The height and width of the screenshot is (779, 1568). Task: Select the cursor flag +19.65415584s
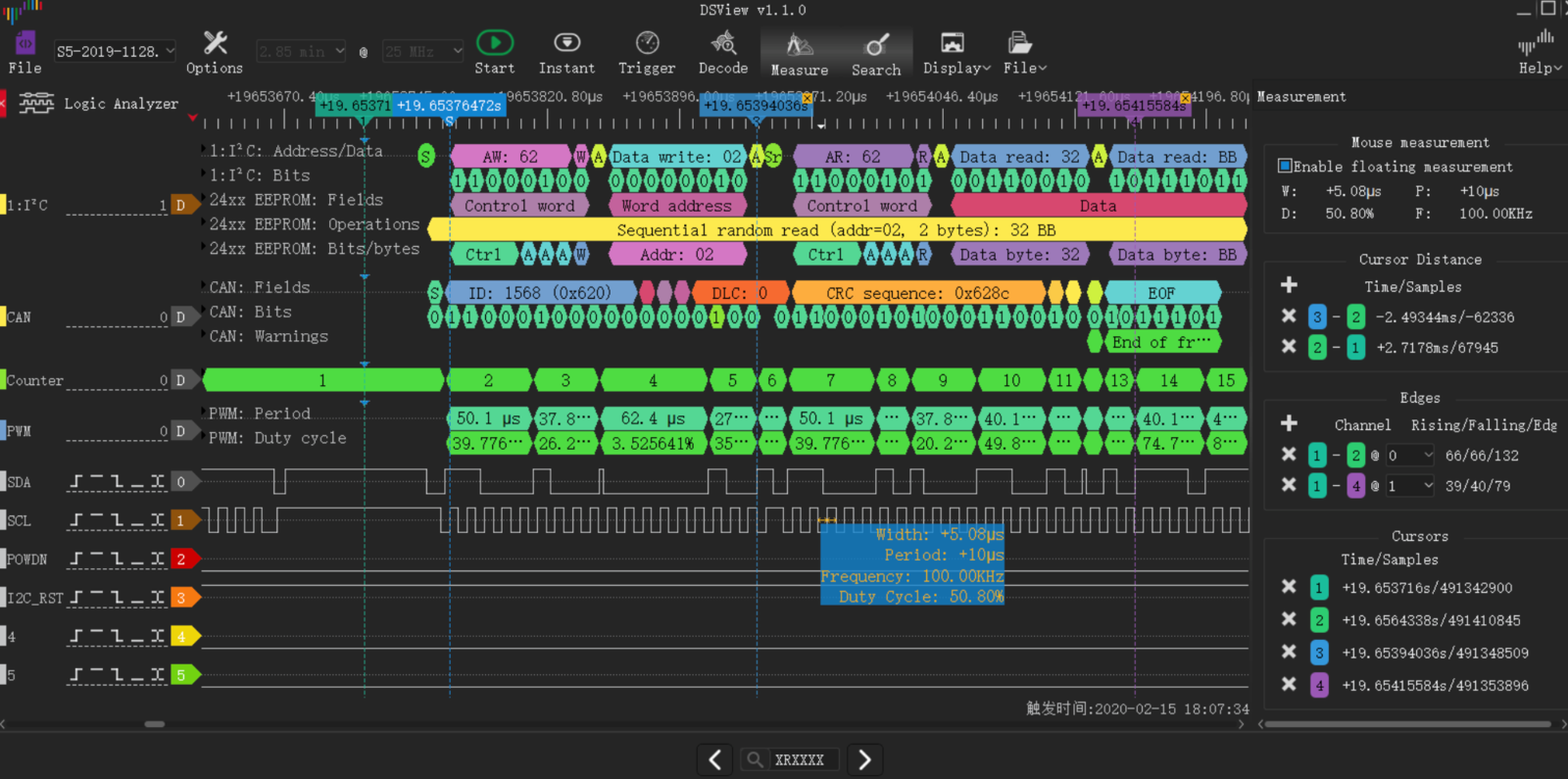click(x=1134, y=105)
